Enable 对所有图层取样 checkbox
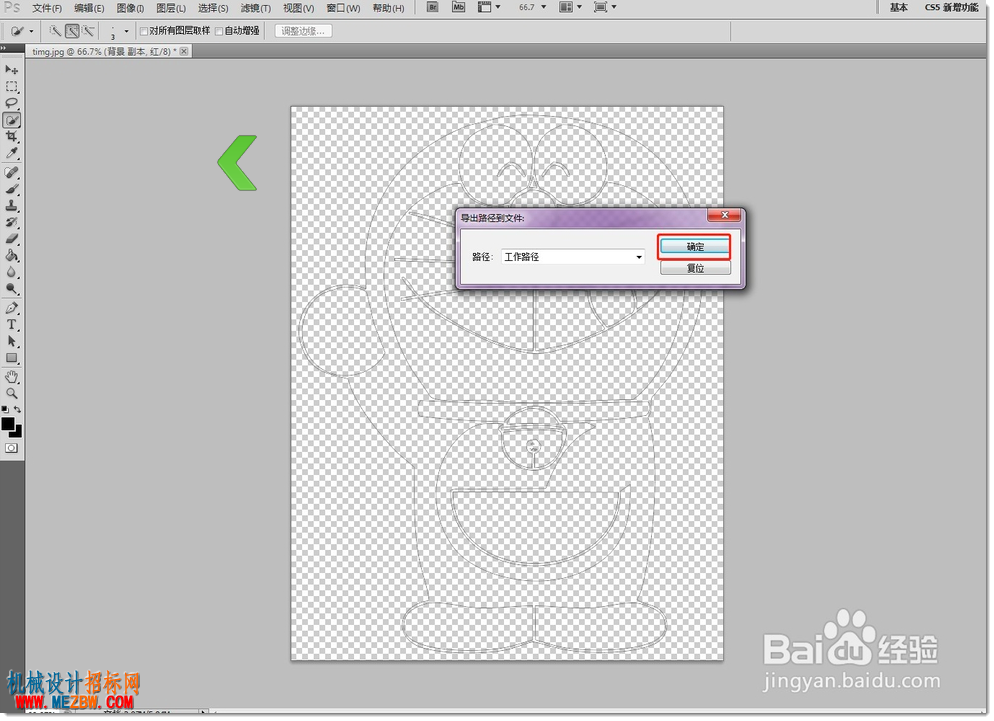Image resolution: width=994 pixels, height=721 pixels. [x=145, y=31]
